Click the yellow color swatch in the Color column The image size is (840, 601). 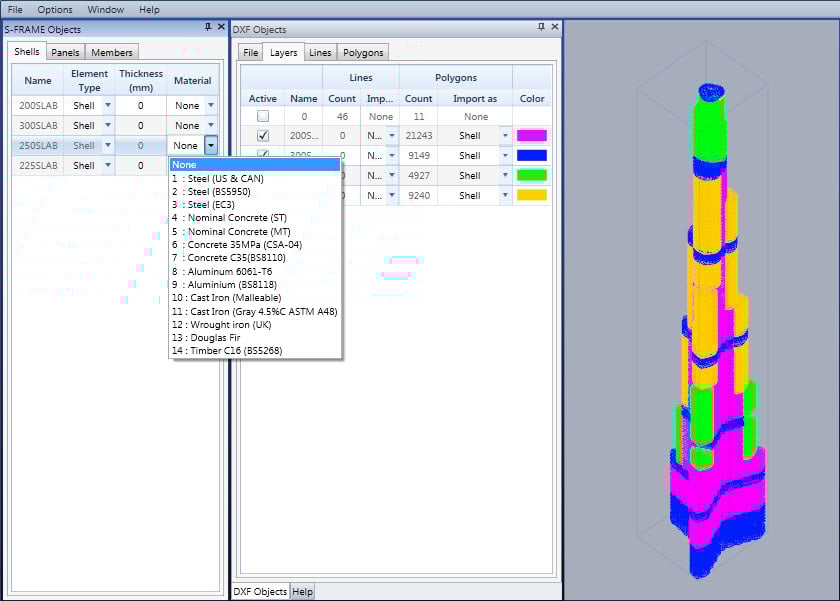(x=532, y=195)
